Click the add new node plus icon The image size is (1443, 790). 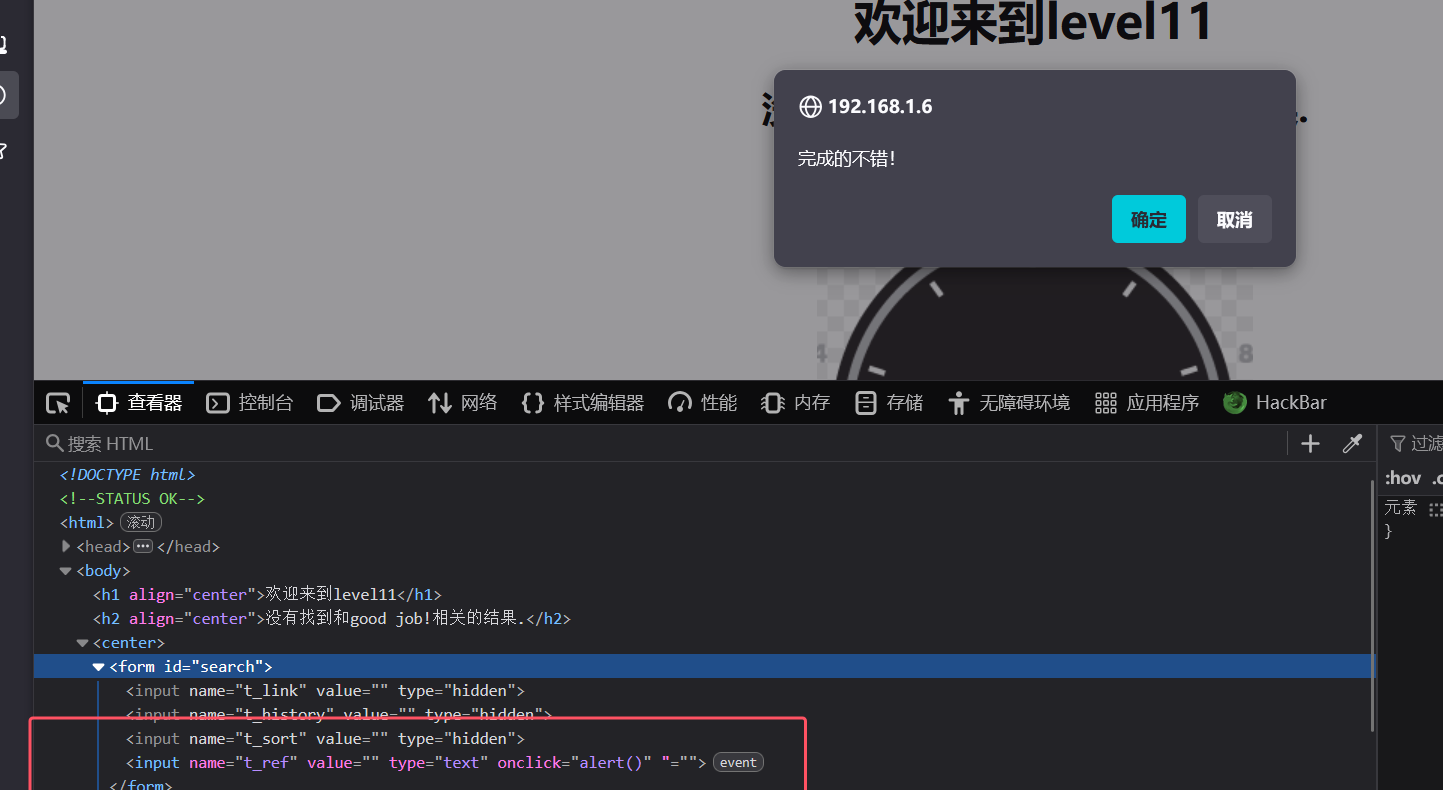(1310, 444)
